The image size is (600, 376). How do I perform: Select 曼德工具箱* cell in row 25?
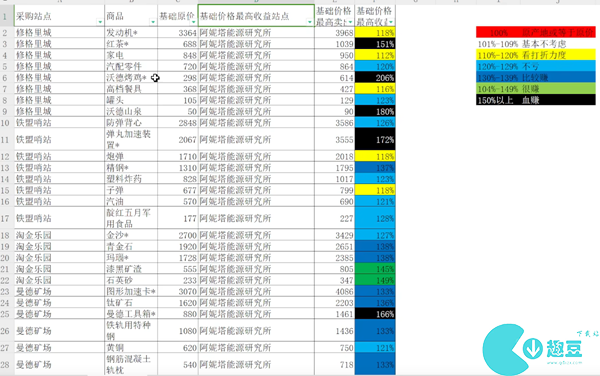click(131, 314)
